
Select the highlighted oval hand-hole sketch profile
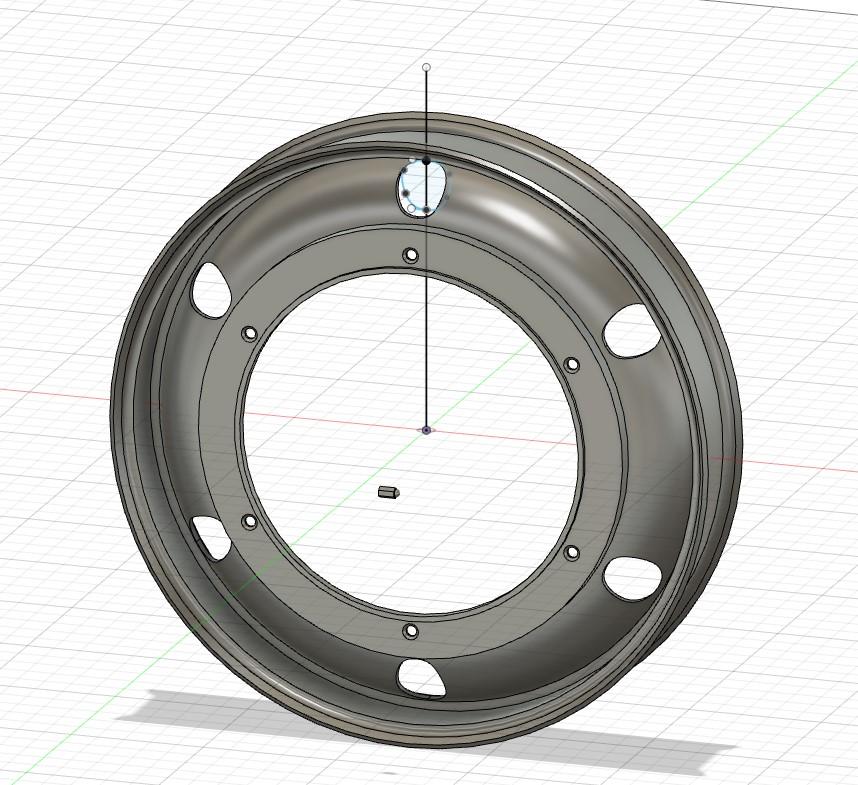(x=422, y=188)
